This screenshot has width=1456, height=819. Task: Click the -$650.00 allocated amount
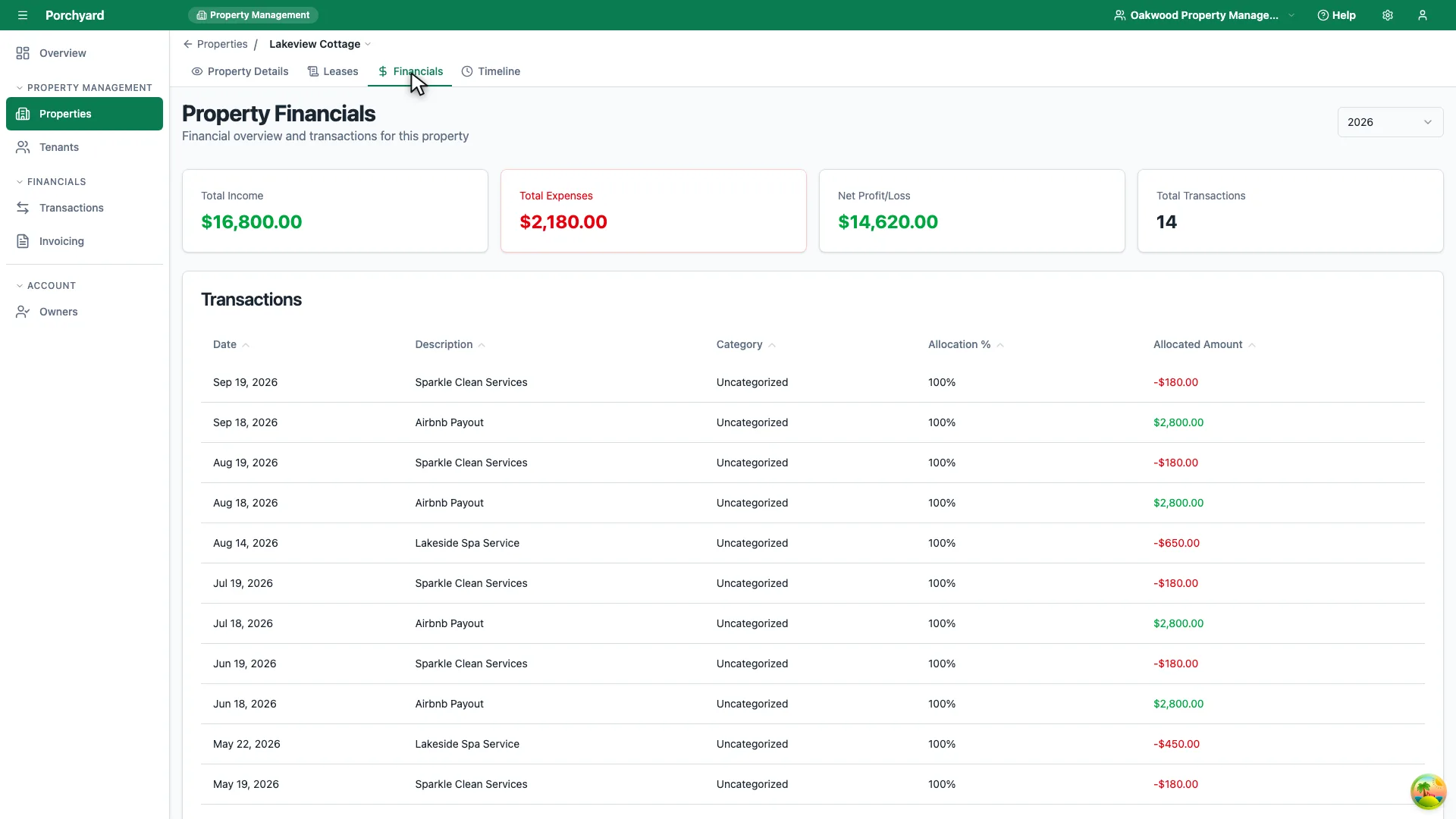coord(1176,543)
